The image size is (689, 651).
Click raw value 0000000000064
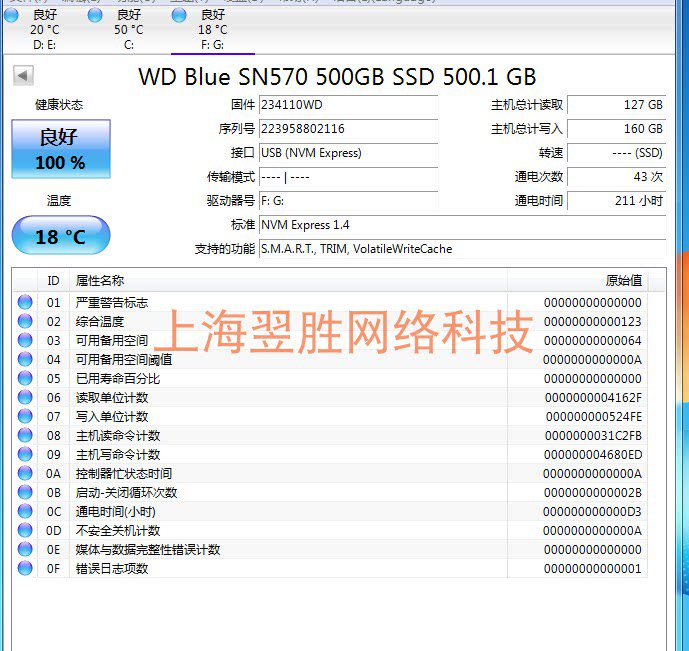click(593, 340)
